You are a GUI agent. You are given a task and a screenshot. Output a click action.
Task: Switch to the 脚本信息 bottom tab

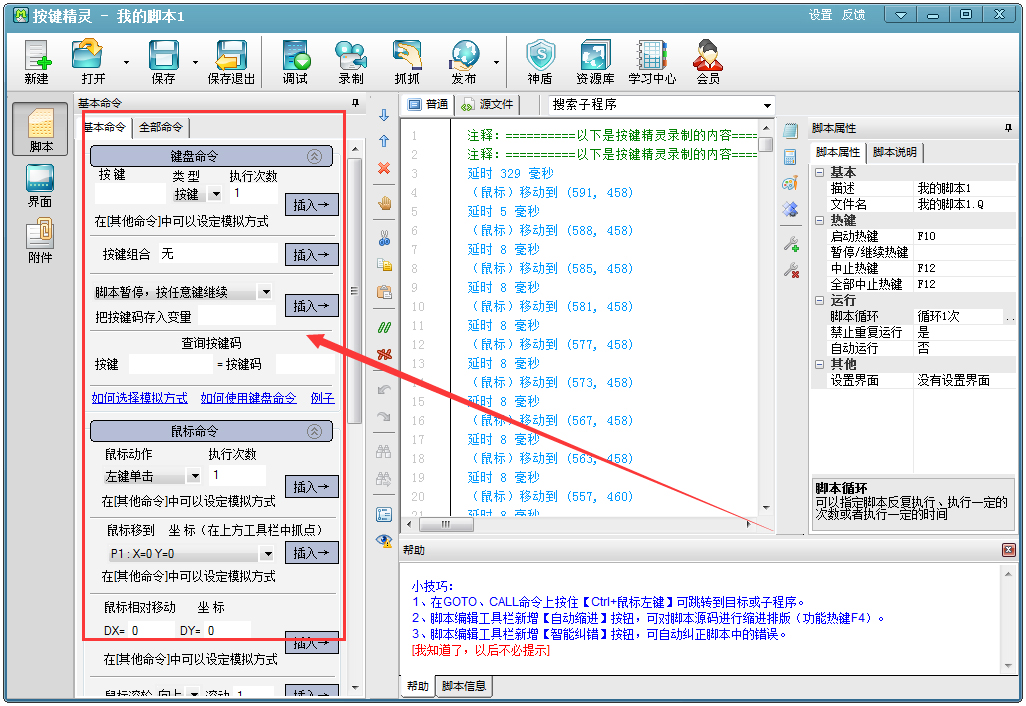point(464,686)
